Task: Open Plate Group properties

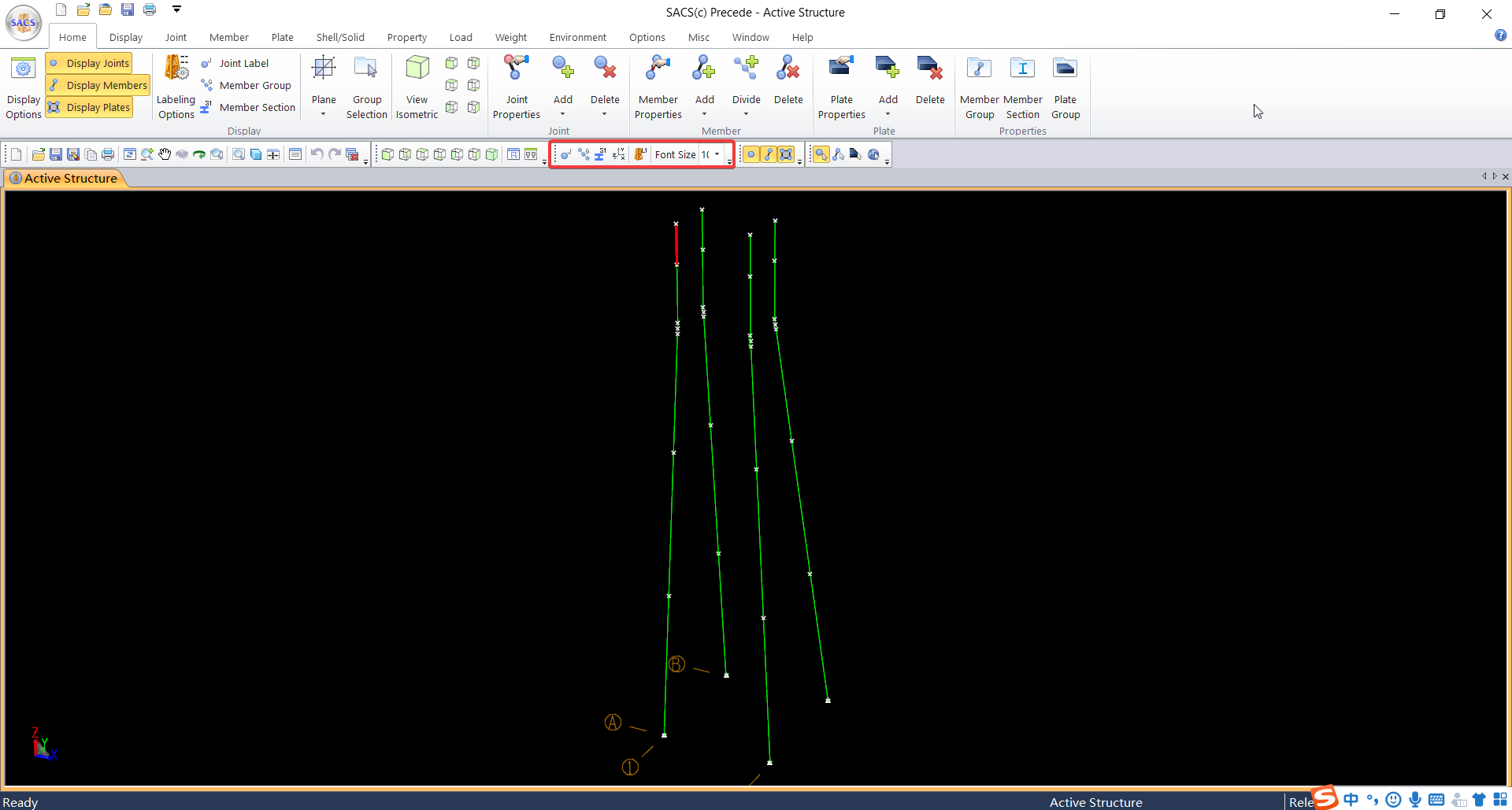Action: 1065,88
